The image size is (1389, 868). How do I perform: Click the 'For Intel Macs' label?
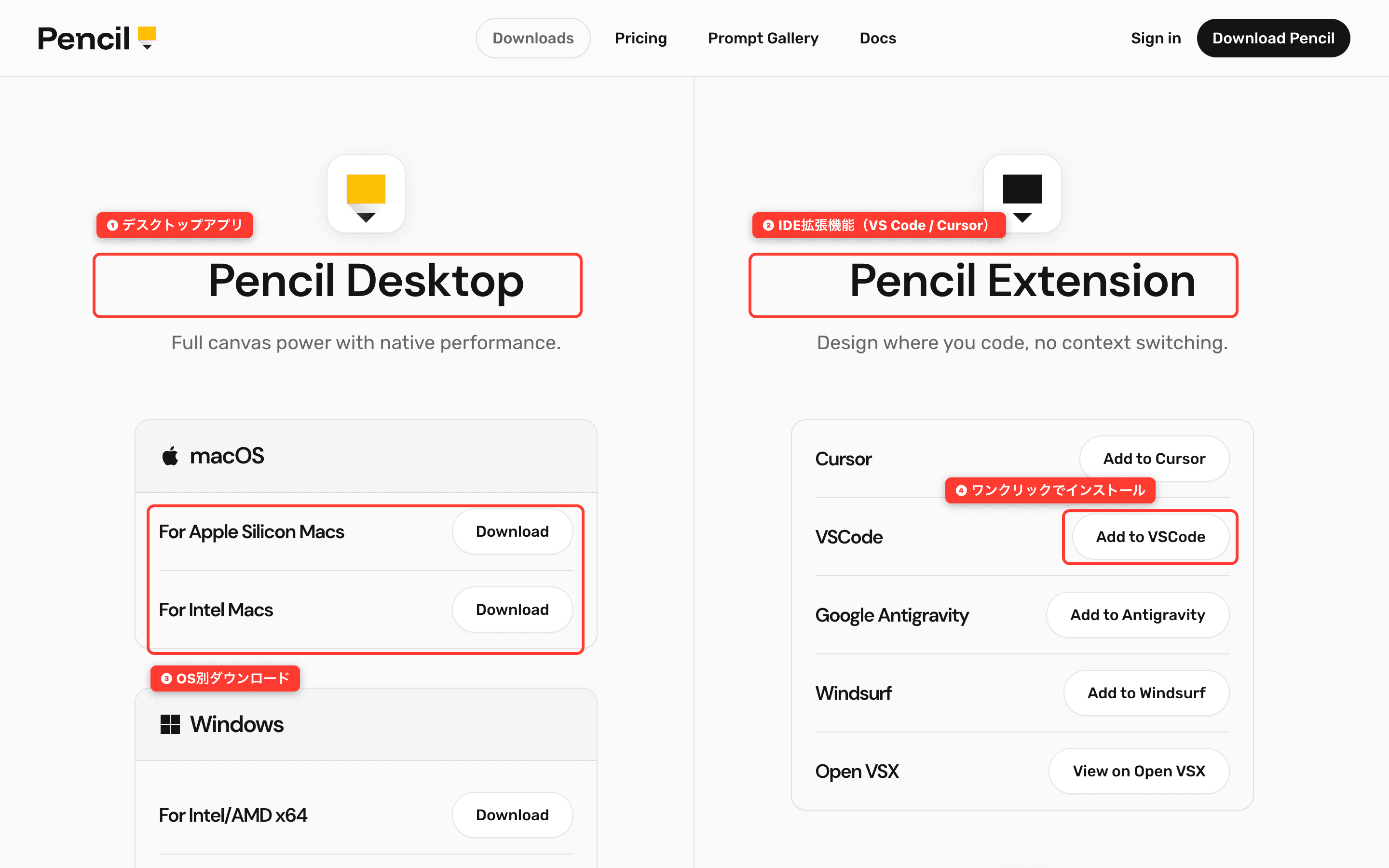(x=216, y=610)
